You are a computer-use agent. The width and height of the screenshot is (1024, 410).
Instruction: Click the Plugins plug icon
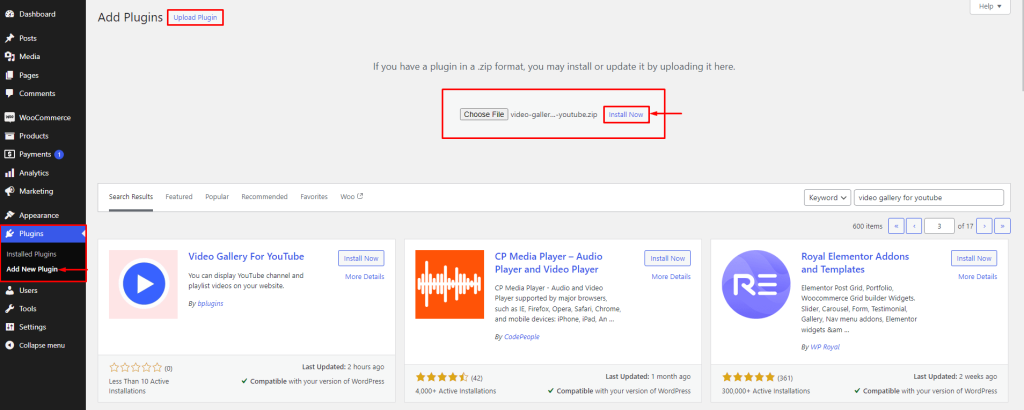click(10, 234)
